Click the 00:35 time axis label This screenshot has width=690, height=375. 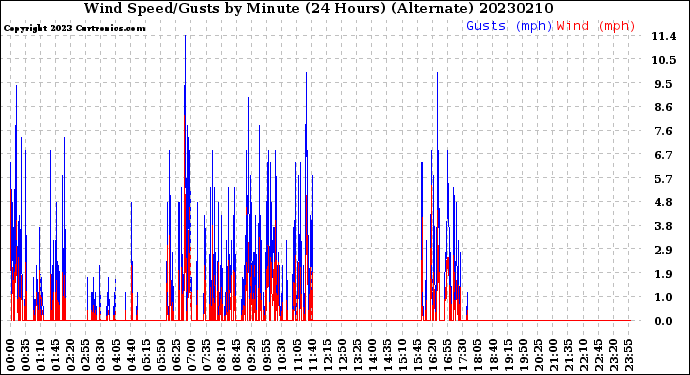(x=26, y=355)
